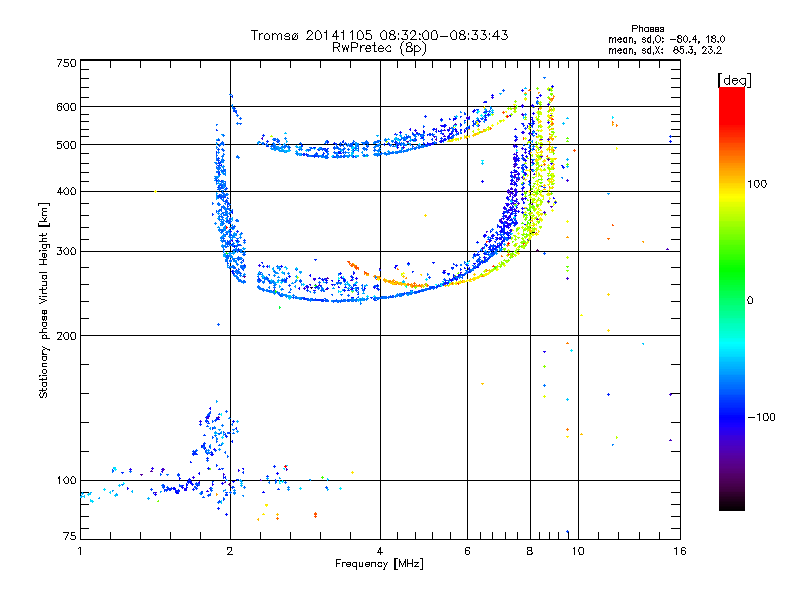Screen dimensions: 800x600
Task: Click y-axis tick label '750'
Action: [x=67, y=63]
